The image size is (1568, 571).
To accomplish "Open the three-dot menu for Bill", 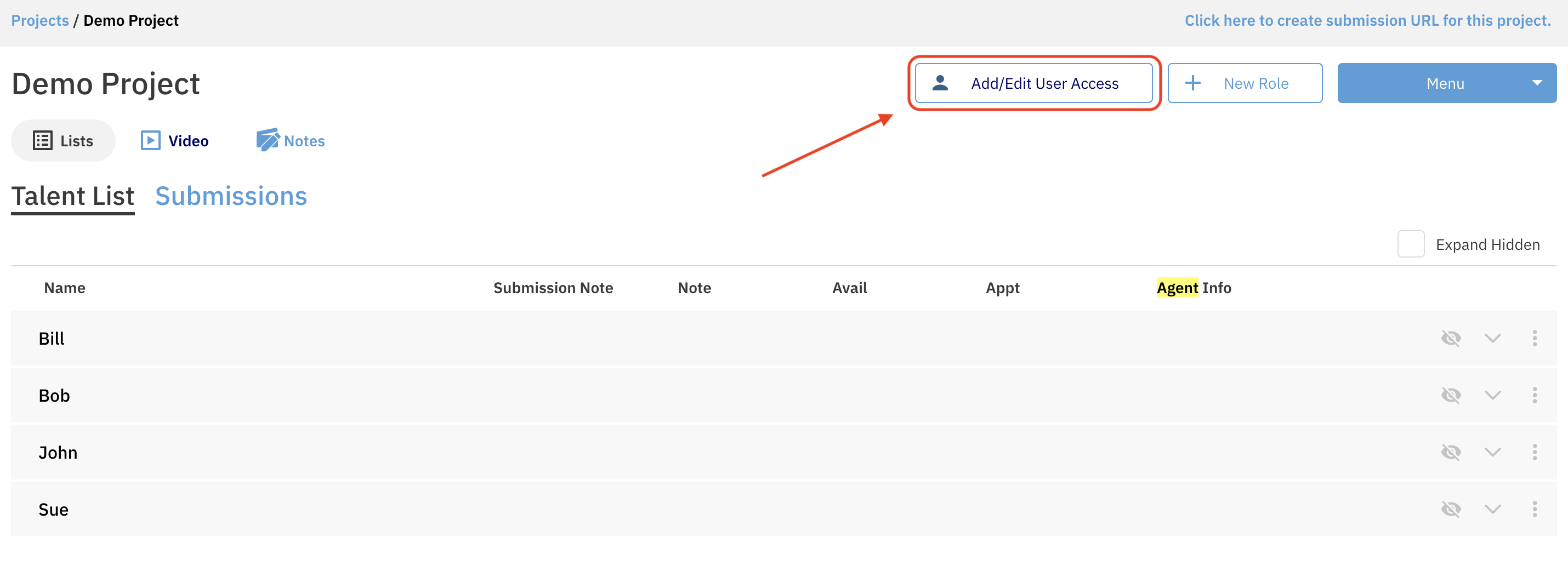I will click(x=1534, y=338).
